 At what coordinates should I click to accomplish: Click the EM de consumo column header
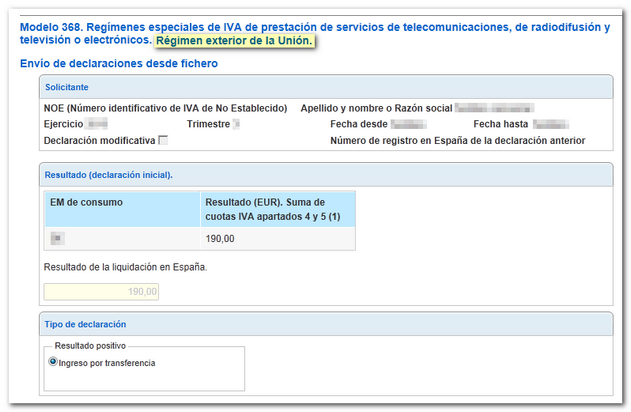point(84,202)
